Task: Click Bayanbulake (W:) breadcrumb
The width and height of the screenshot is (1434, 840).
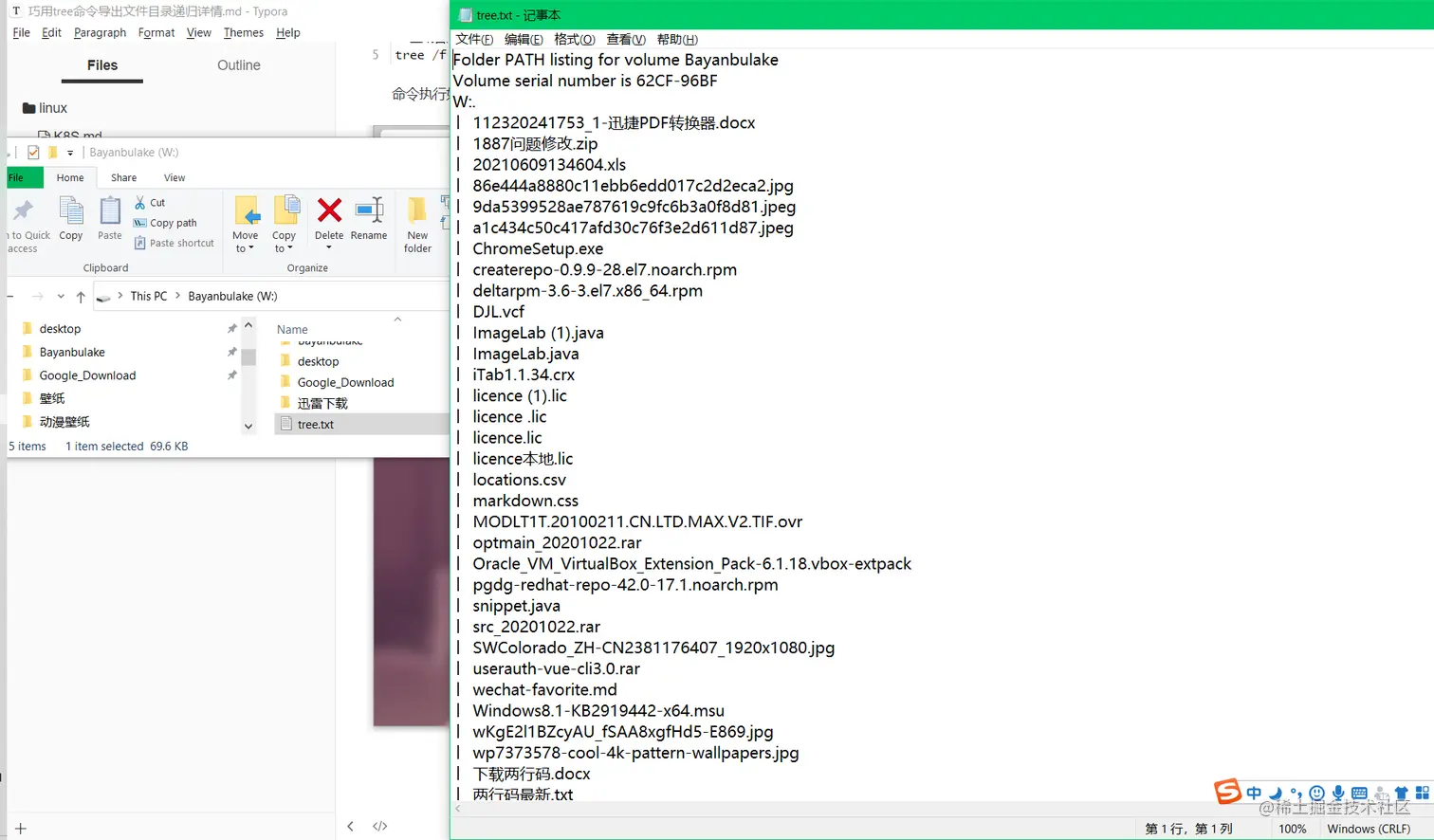Action: pyautogui.click(x=232, y=296)
